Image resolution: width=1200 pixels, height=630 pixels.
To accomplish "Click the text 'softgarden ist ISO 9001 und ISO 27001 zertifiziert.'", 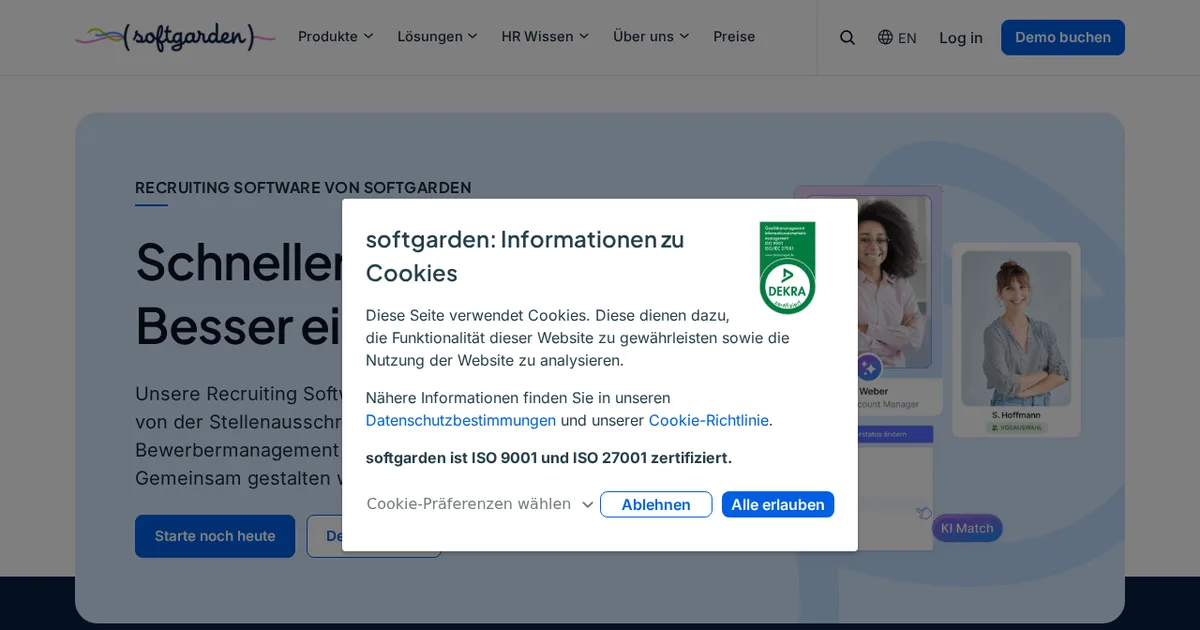I will pos(549,457).
